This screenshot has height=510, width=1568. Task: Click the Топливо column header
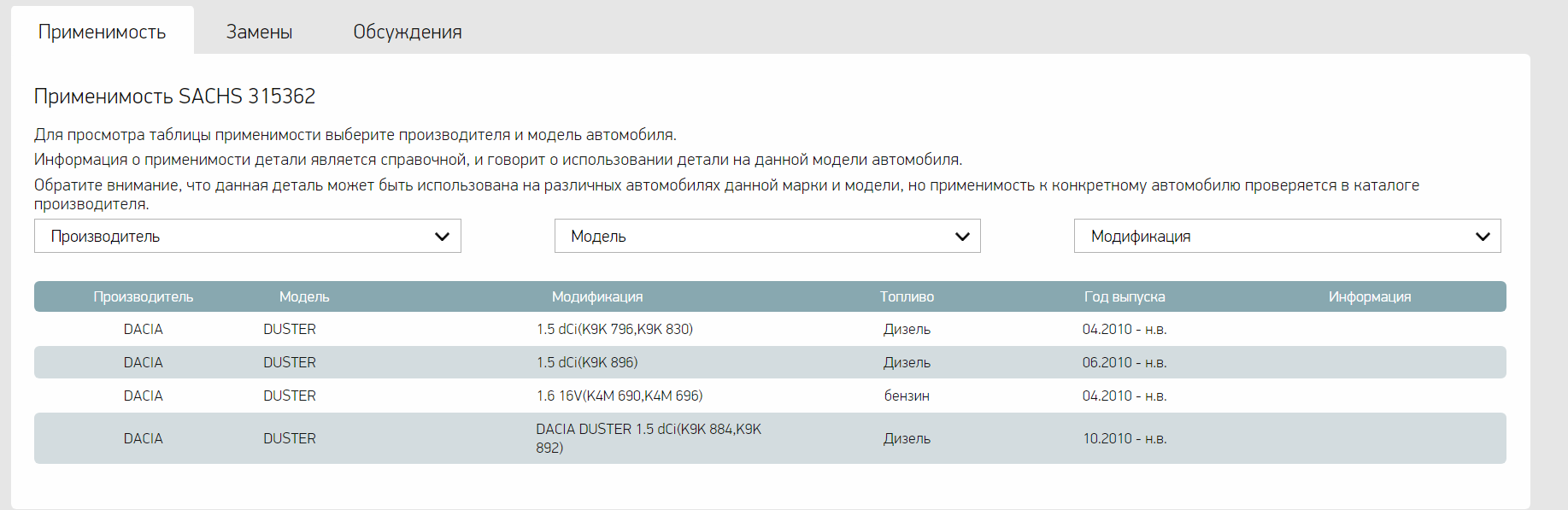(907, 296)
